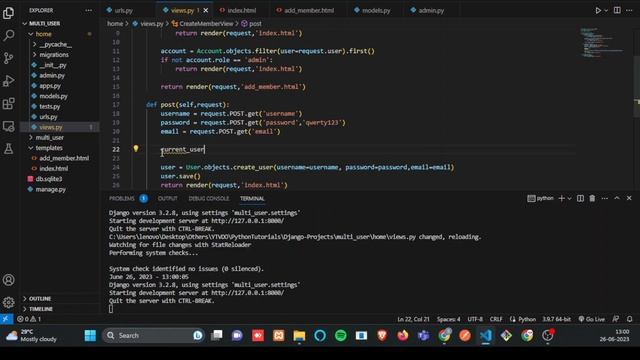Select the TERMINAL panel tab
The height and width of the screenshot is (360, 640).
point(252,198)
